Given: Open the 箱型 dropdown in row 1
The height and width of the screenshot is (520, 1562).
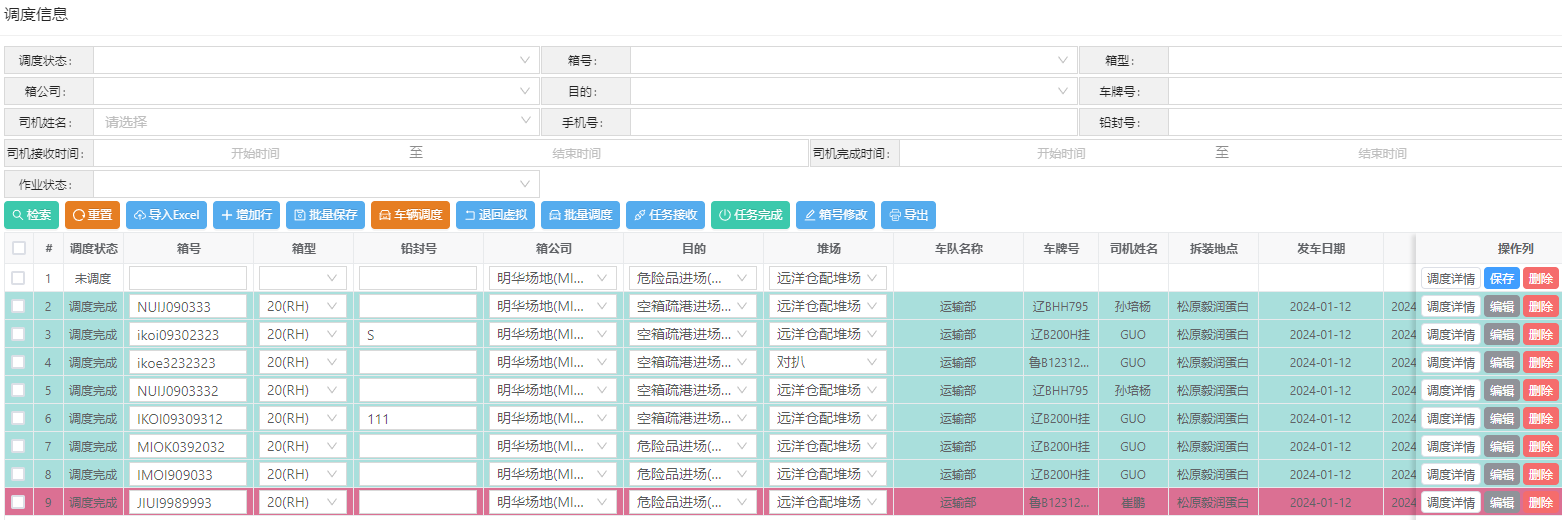Looking at the screenshot, I should click(x=303, y=278).
